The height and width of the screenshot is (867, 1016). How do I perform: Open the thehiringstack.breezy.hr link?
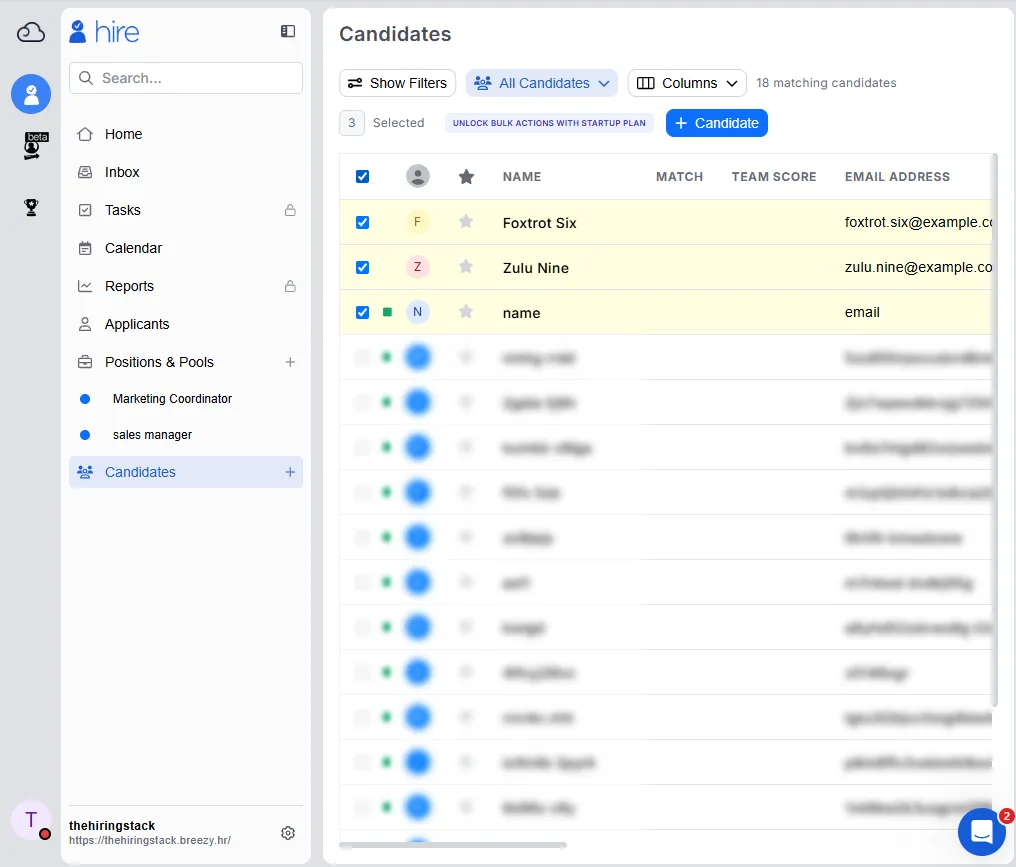(x=150, y=840)
